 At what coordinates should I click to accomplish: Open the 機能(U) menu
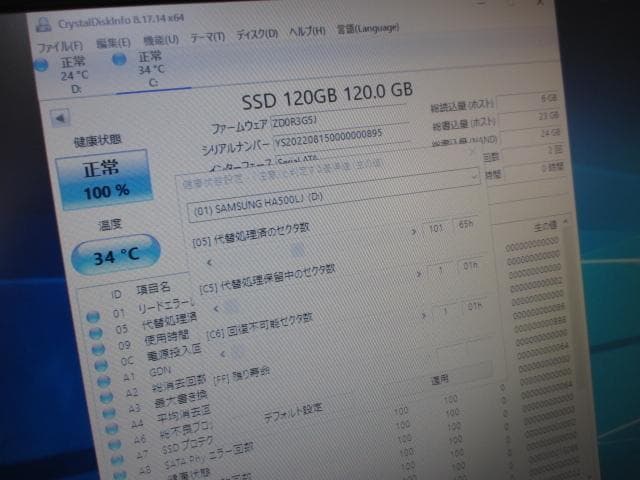tap(161, 40)
